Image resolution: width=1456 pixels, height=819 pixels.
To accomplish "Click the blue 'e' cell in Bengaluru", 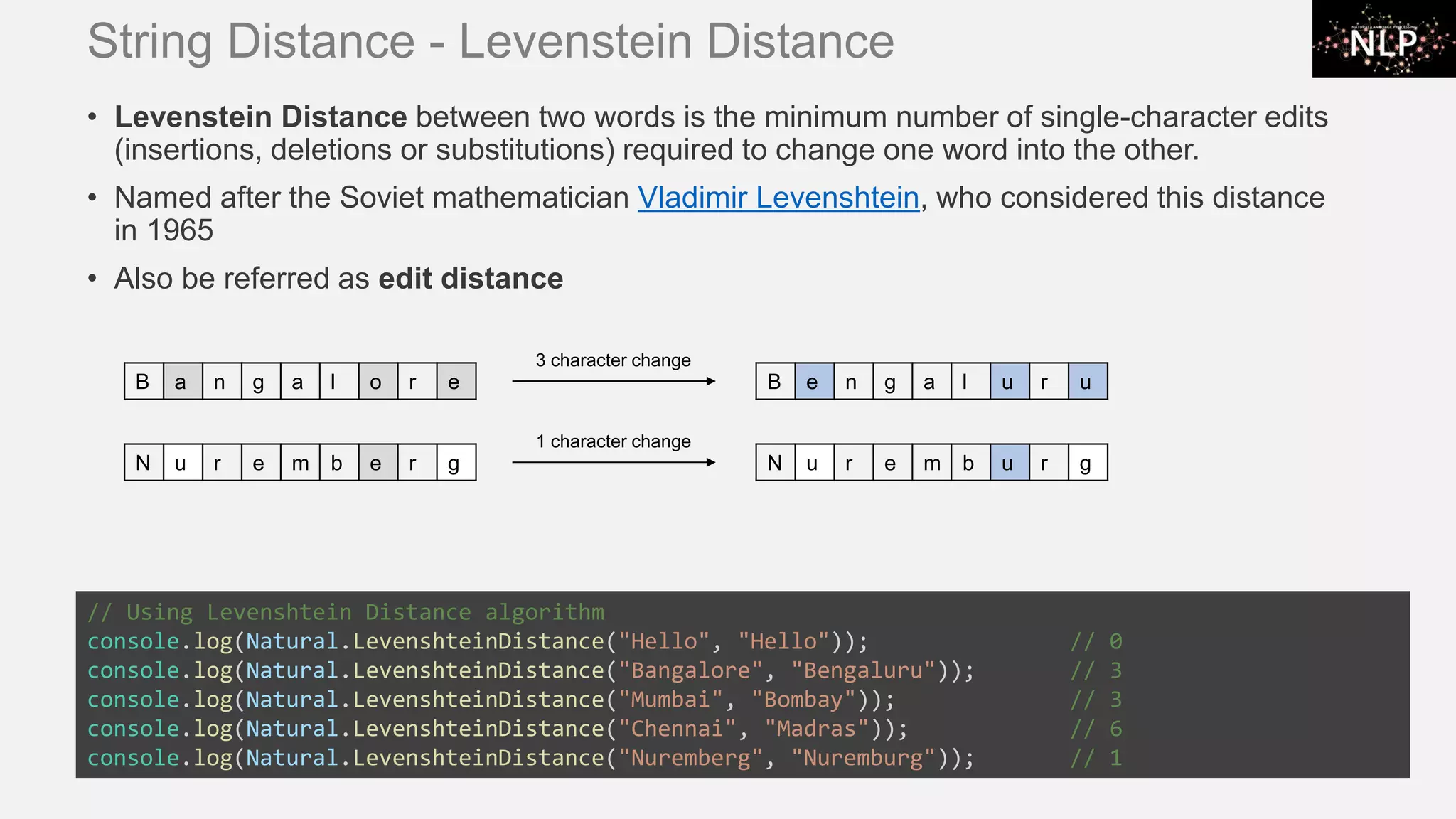I will [x=813, y=382].
